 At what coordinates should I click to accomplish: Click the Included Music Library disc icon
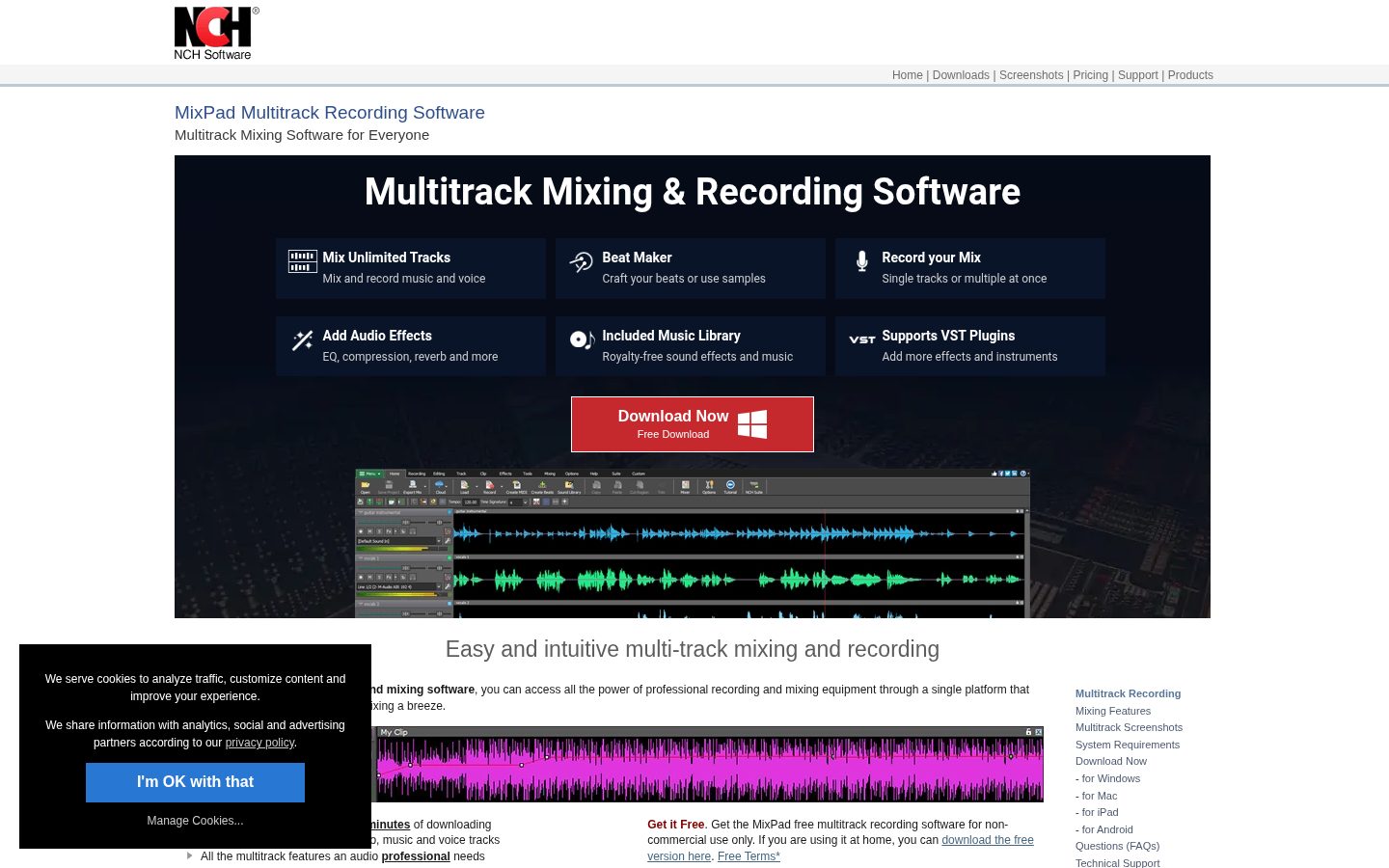(582, 339)
